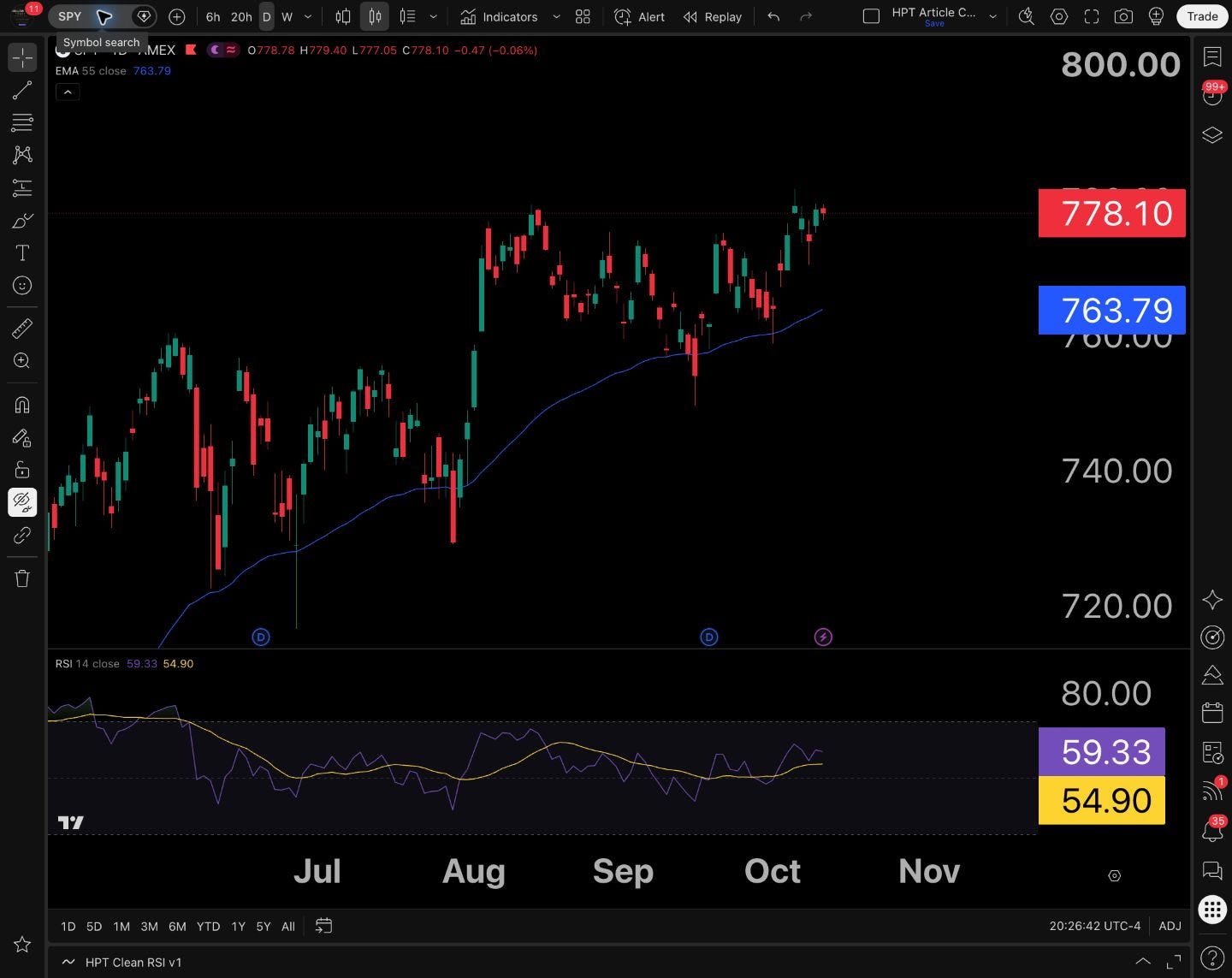
Task: Toggle magnet mode
Action: click(x=22, y=405)
